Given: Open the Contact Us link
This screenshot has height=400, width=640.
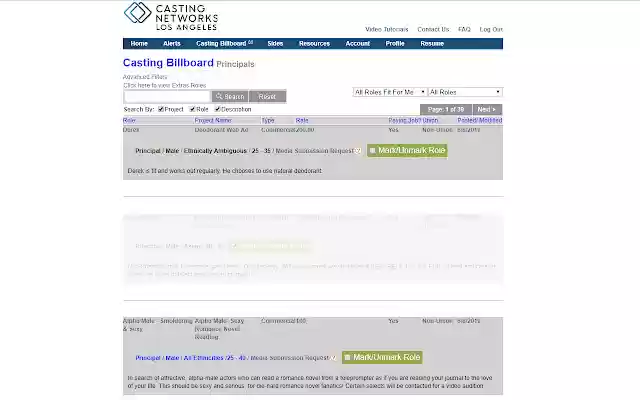Looking at the screenshot, I should (x=433, y=29).
